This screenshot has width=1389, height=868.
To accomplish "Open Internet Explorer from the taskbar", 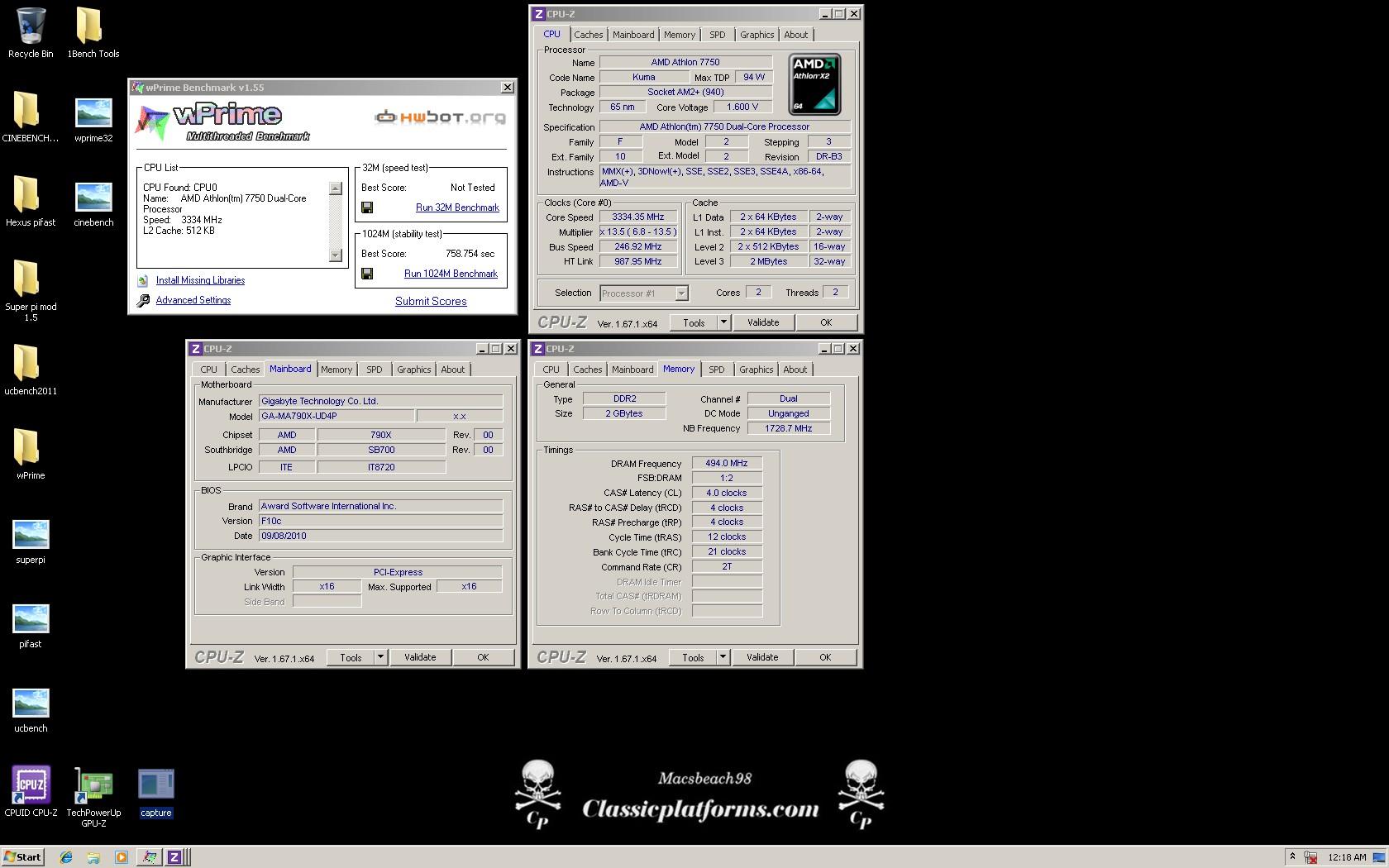I will click(x=66, y=857).
